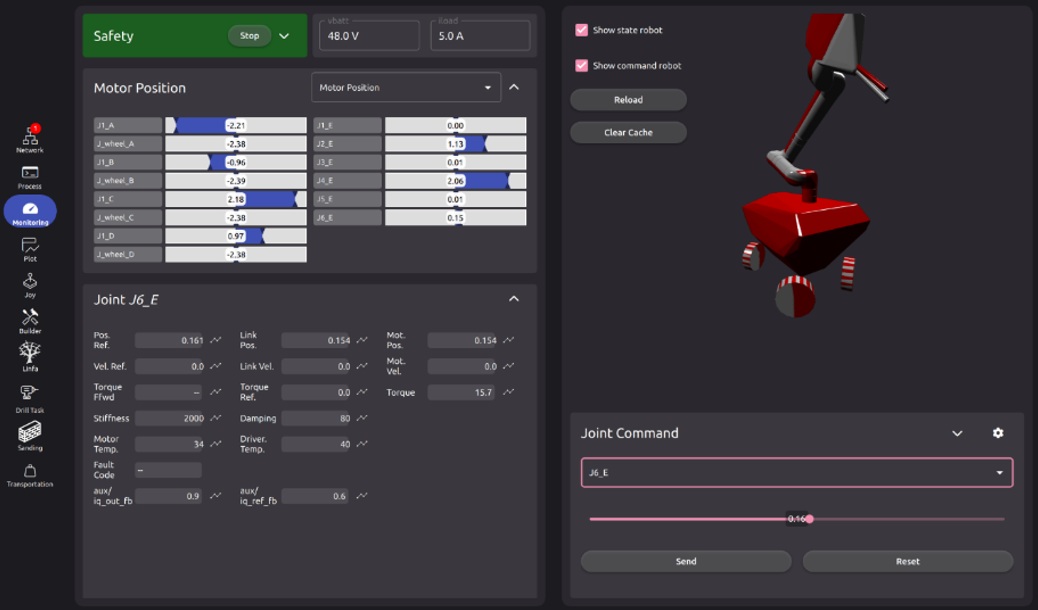Expand the Safety panel chevron

284,36
